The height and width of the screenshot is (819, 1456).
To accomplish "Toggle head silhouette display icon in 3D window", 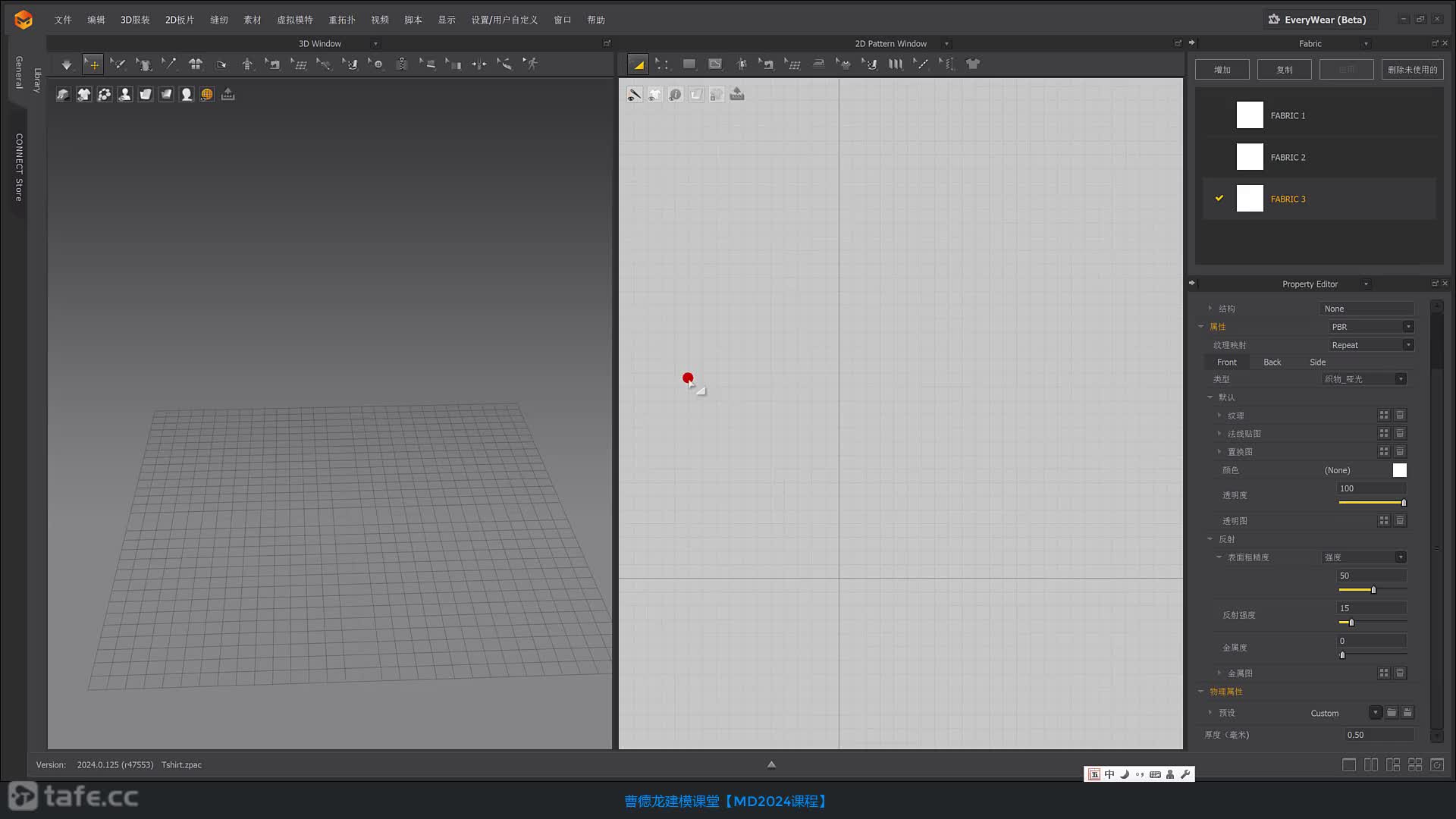I will click(187, 94).
